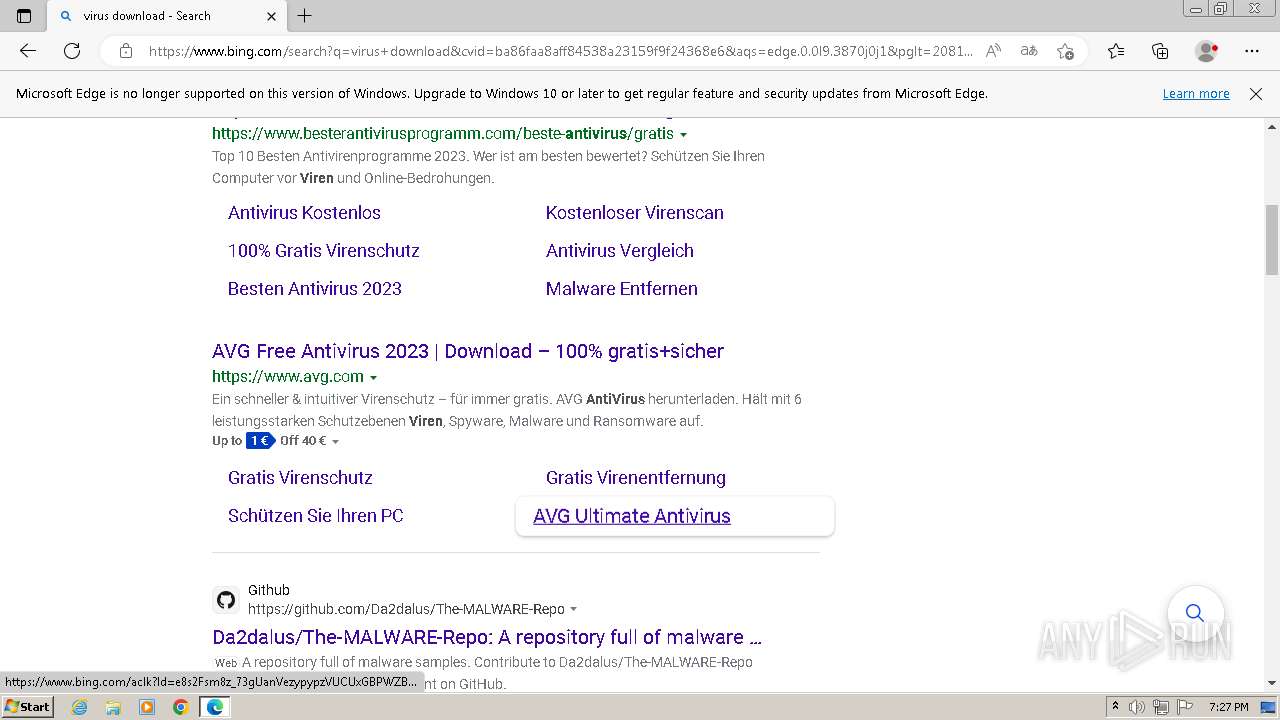Refresh the current page
This screenshot has height=720, width=1280.
pos(72,51)
